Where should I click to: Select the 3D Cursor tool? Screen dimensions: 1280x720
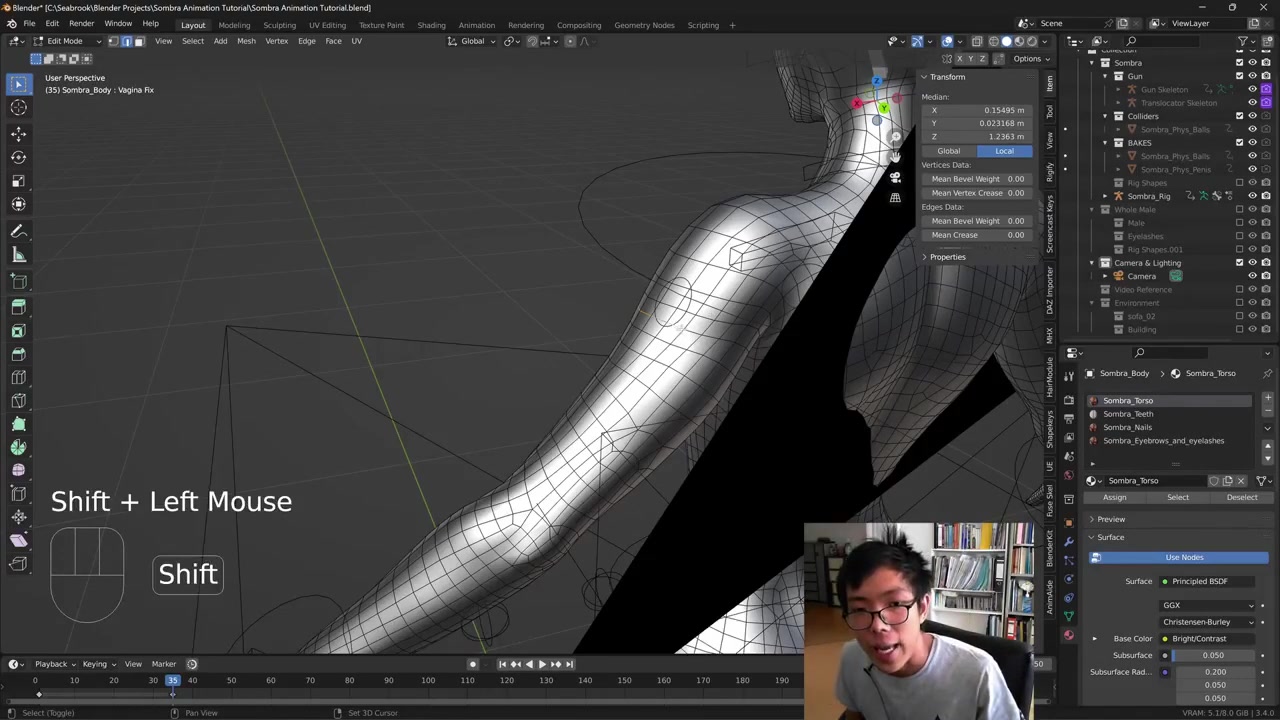(x=18, y=108)
